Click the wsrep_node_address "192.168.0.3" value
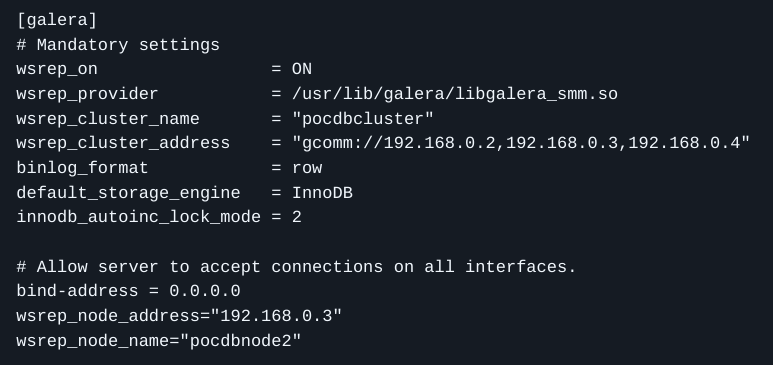The height and width of the screenshot is (365, 773). point(276,316)
